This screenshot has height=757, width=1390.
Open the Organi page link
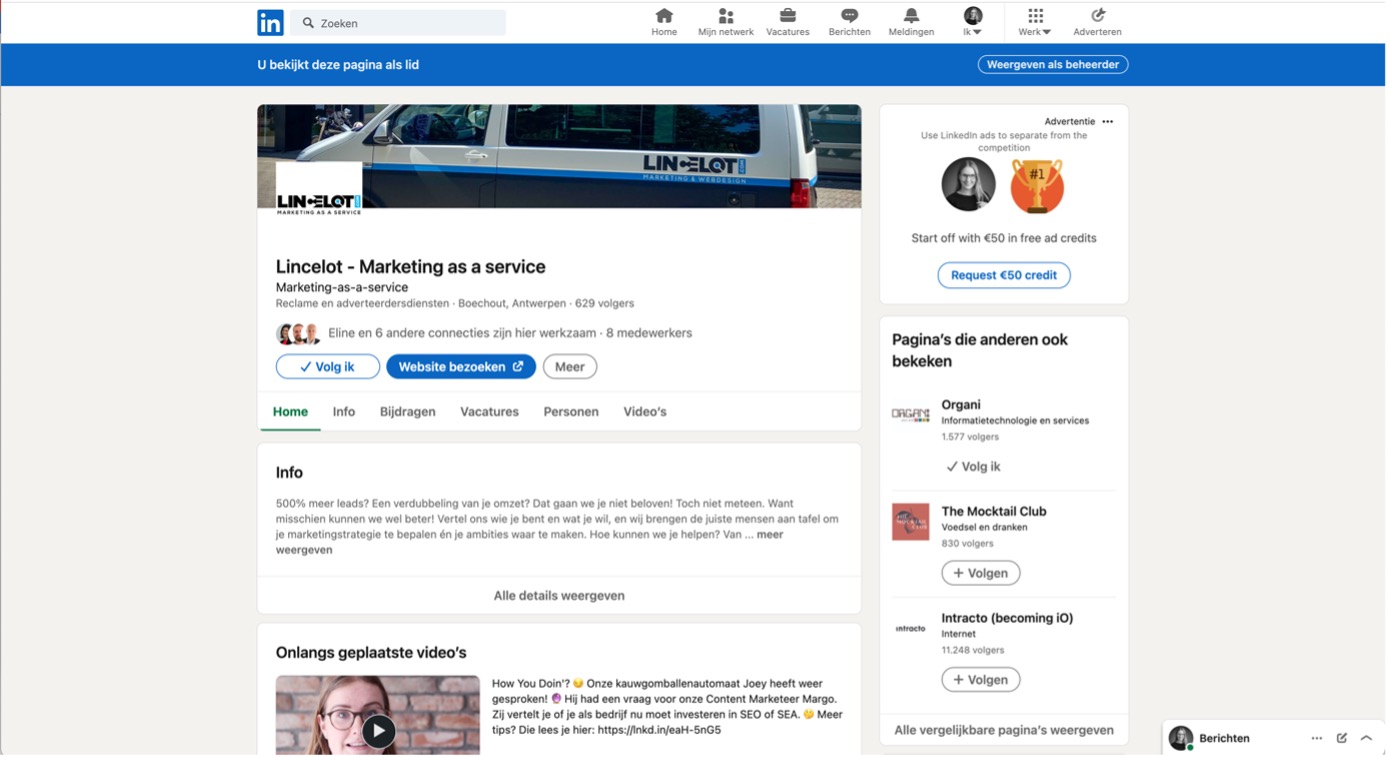pos(961,405)
